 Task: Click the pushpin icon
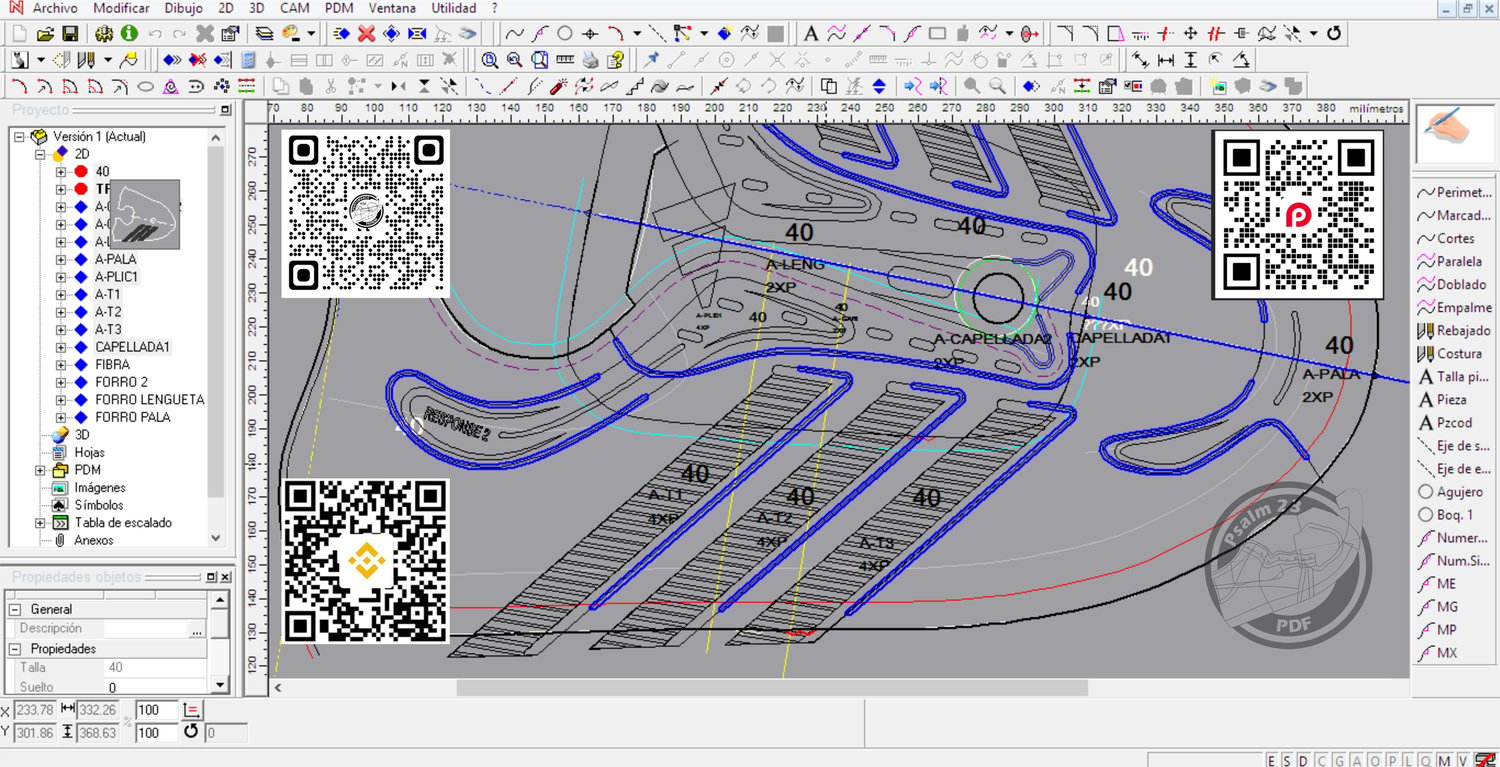652,60
